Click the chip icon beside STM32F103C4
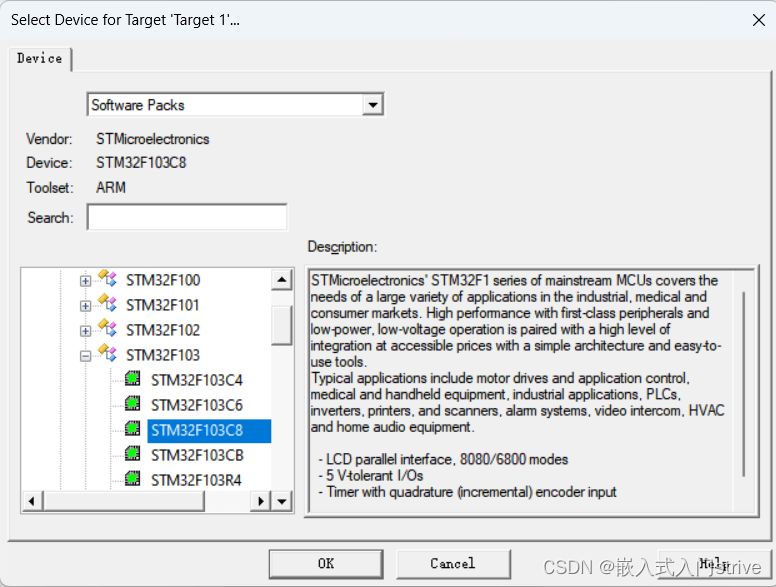776x587 pixels. 132,379
